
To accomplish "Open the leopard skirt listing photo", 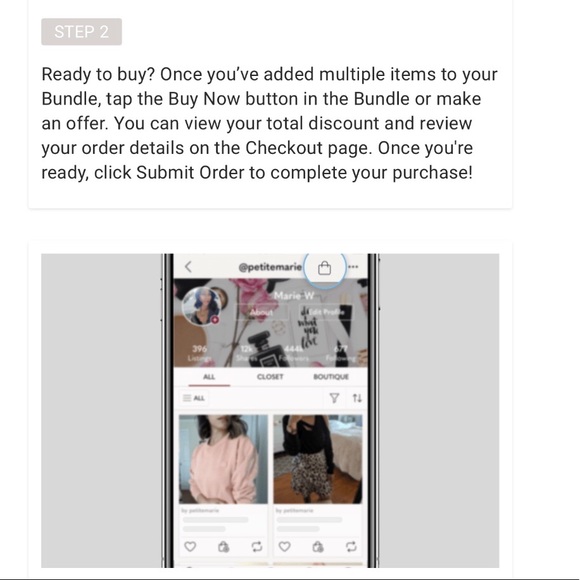I will tap(318, 459).
